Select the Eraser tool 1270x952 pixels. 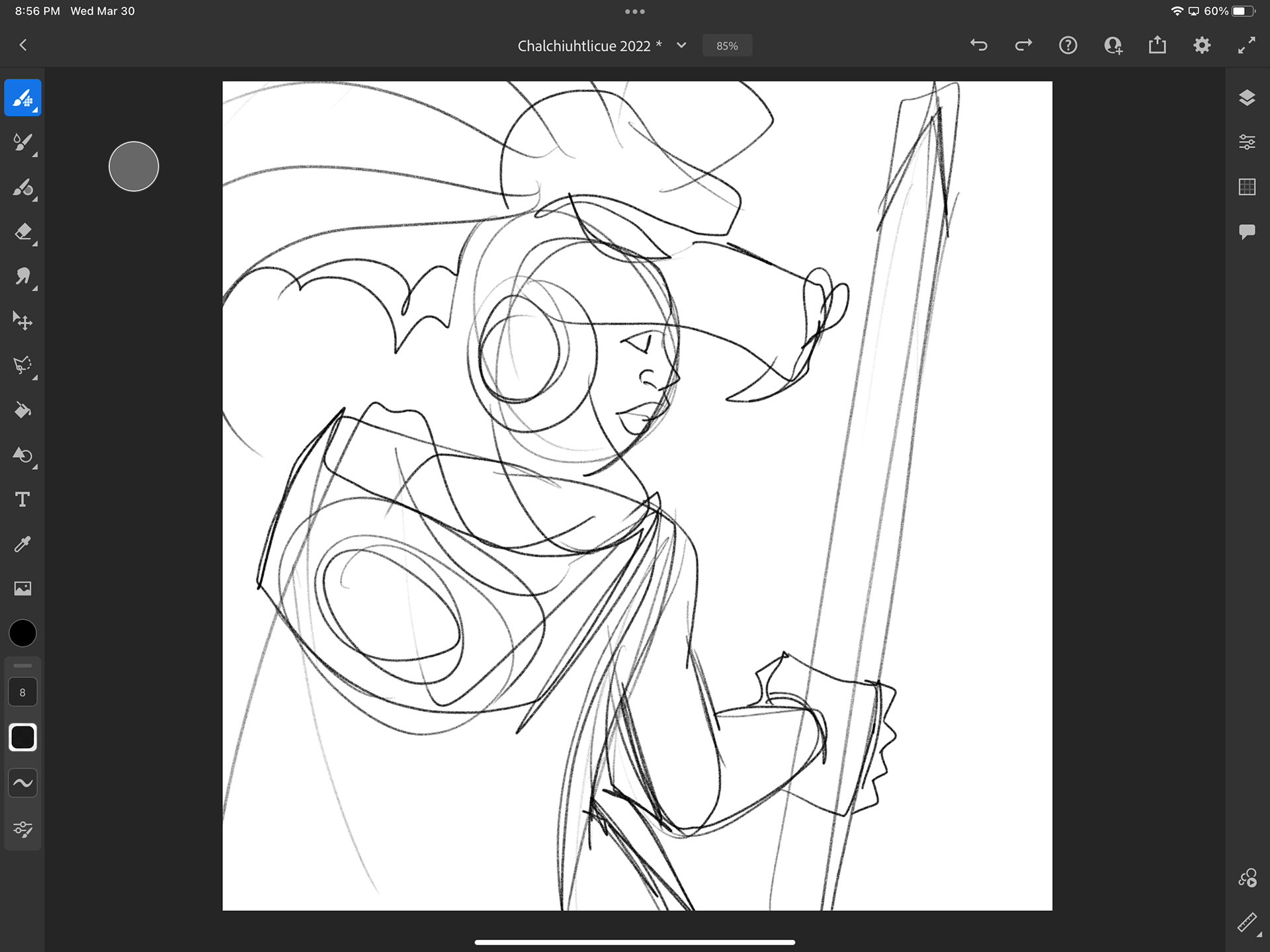pyautogui.click(x=22, y=232)
